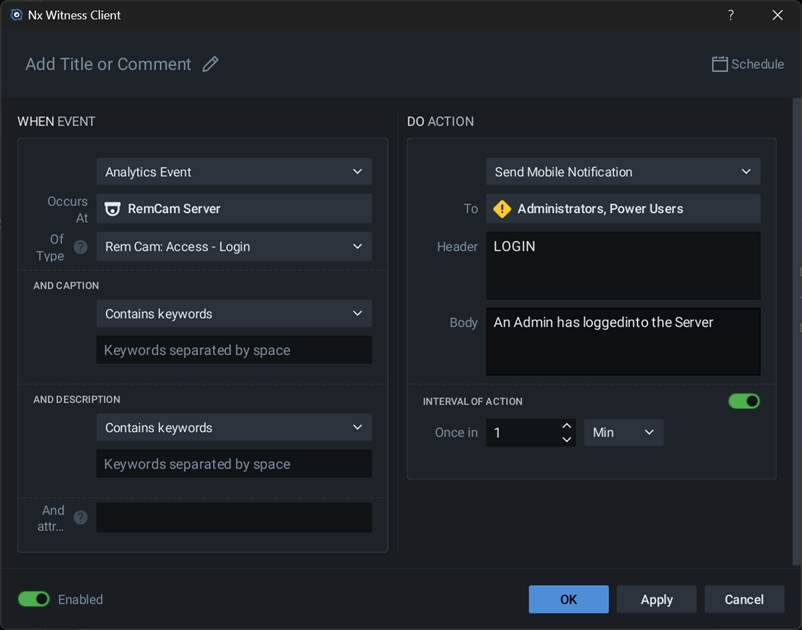Screen dimensions: 802x630
Task: Open the Send Mobile Notification dropdown
Action: point(623,172)
